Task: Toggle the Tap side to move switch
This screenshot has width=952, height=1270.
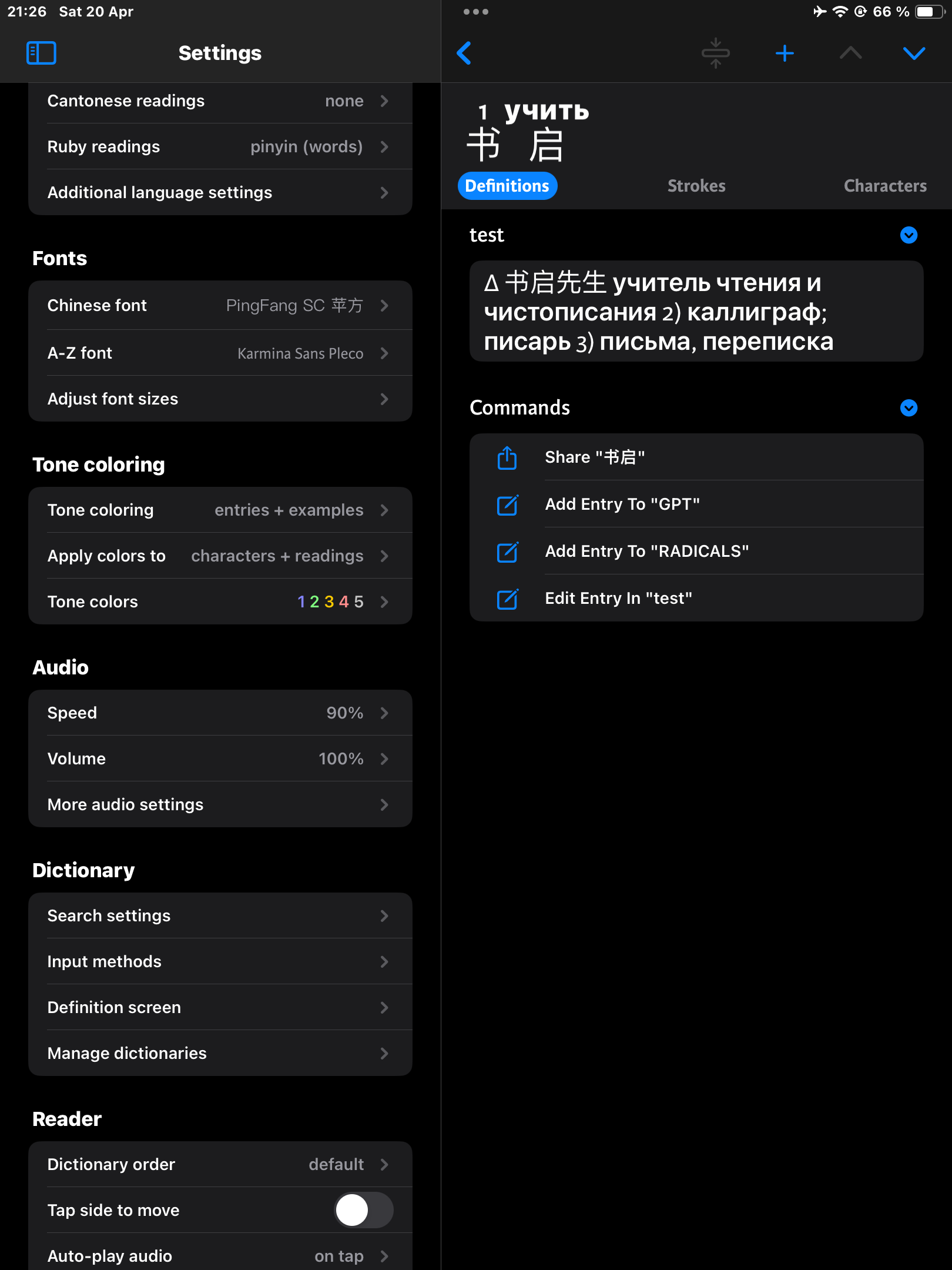Action: [364, 1210]
